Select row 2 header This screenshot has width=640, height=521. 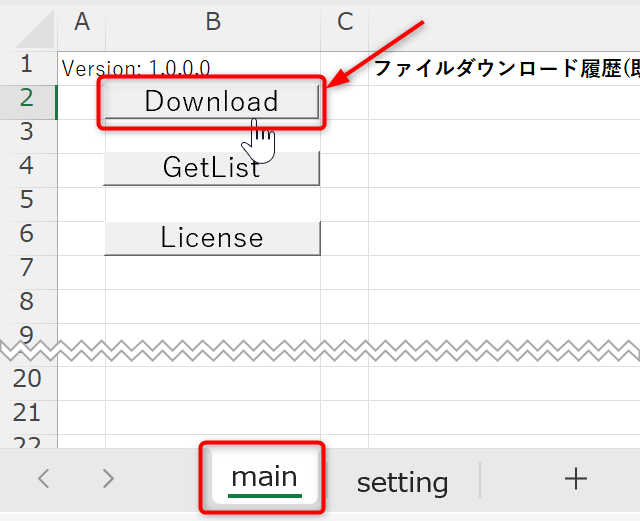click(27, 100)
